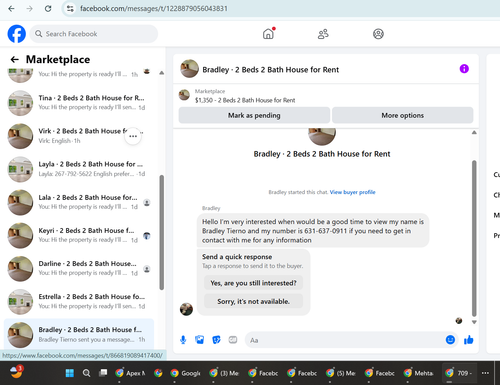Select Bradley's conversation in the list
Screen dimensions: 500x385
click(79, 334)
